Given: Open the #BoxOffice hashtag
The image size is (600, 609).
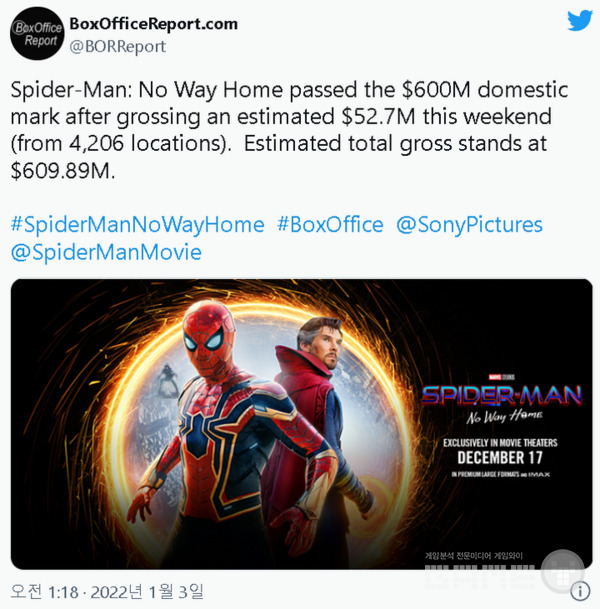Looking at the screenshot, I should click(330, 224).
